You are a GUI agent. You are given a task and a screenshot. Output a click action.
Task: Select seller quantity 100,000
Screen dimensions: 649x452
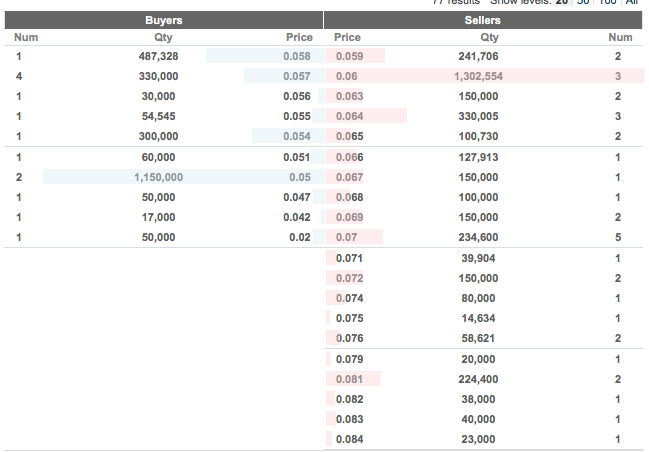click(478, 197)
